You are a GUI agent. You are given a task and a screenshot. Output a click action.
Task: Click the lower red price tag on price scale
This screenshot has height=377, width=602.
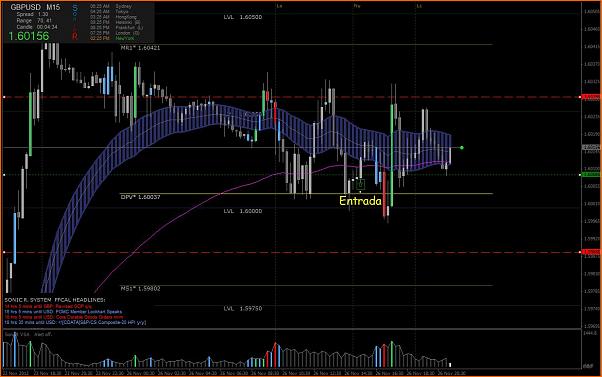pyautogui.click(x=591, y=252)
